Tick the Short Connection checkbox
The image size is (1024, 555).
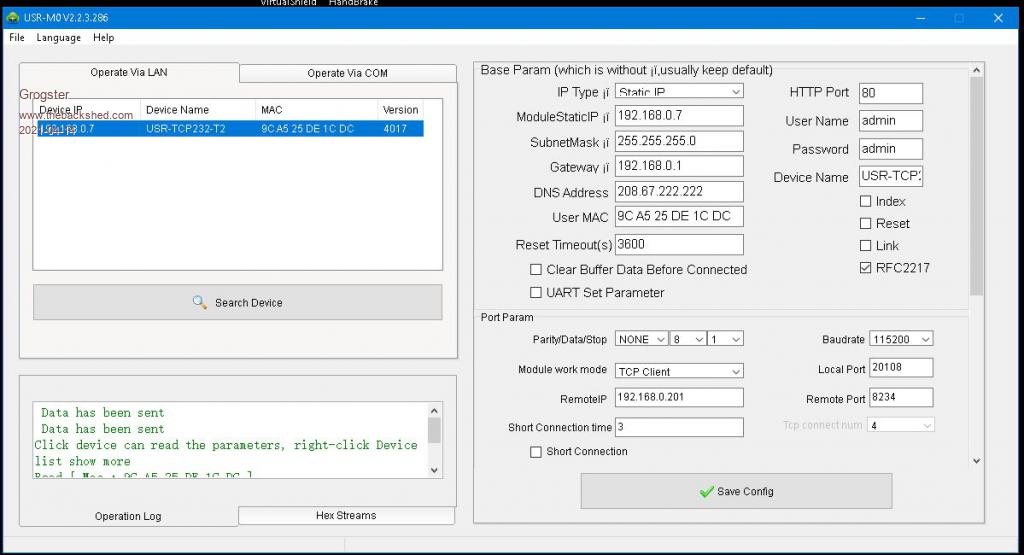coord(536,452)
